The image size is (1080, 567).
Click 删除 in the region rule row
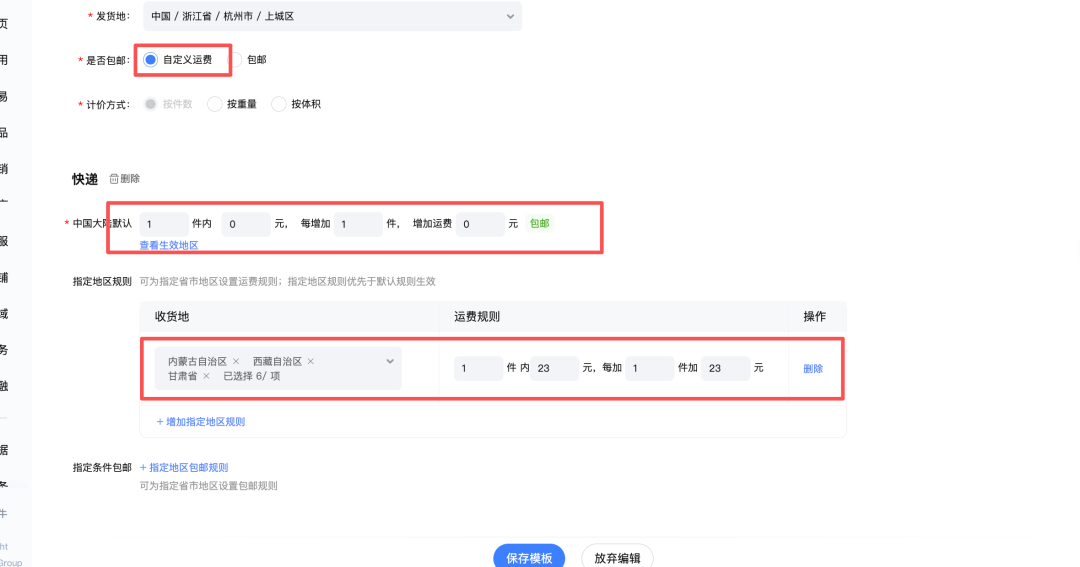[813, 369]
